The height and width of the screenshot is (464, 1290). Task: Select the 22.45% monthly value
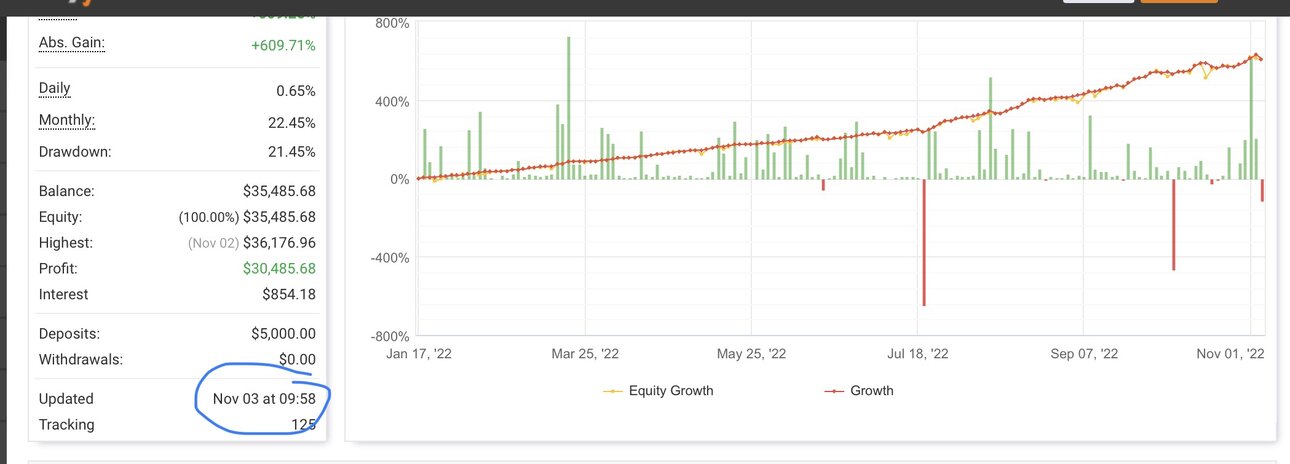coord(292,122)
